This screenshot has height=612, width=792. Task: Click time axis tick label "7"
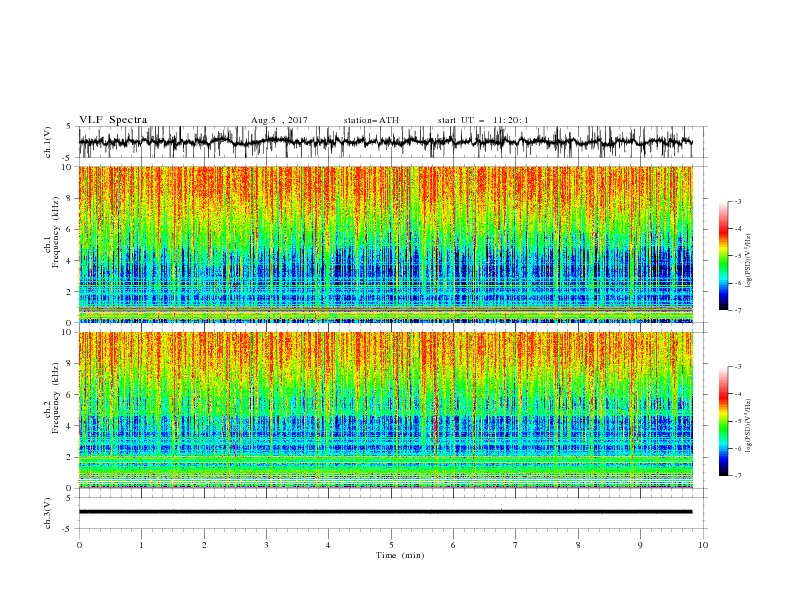point(516,545)
